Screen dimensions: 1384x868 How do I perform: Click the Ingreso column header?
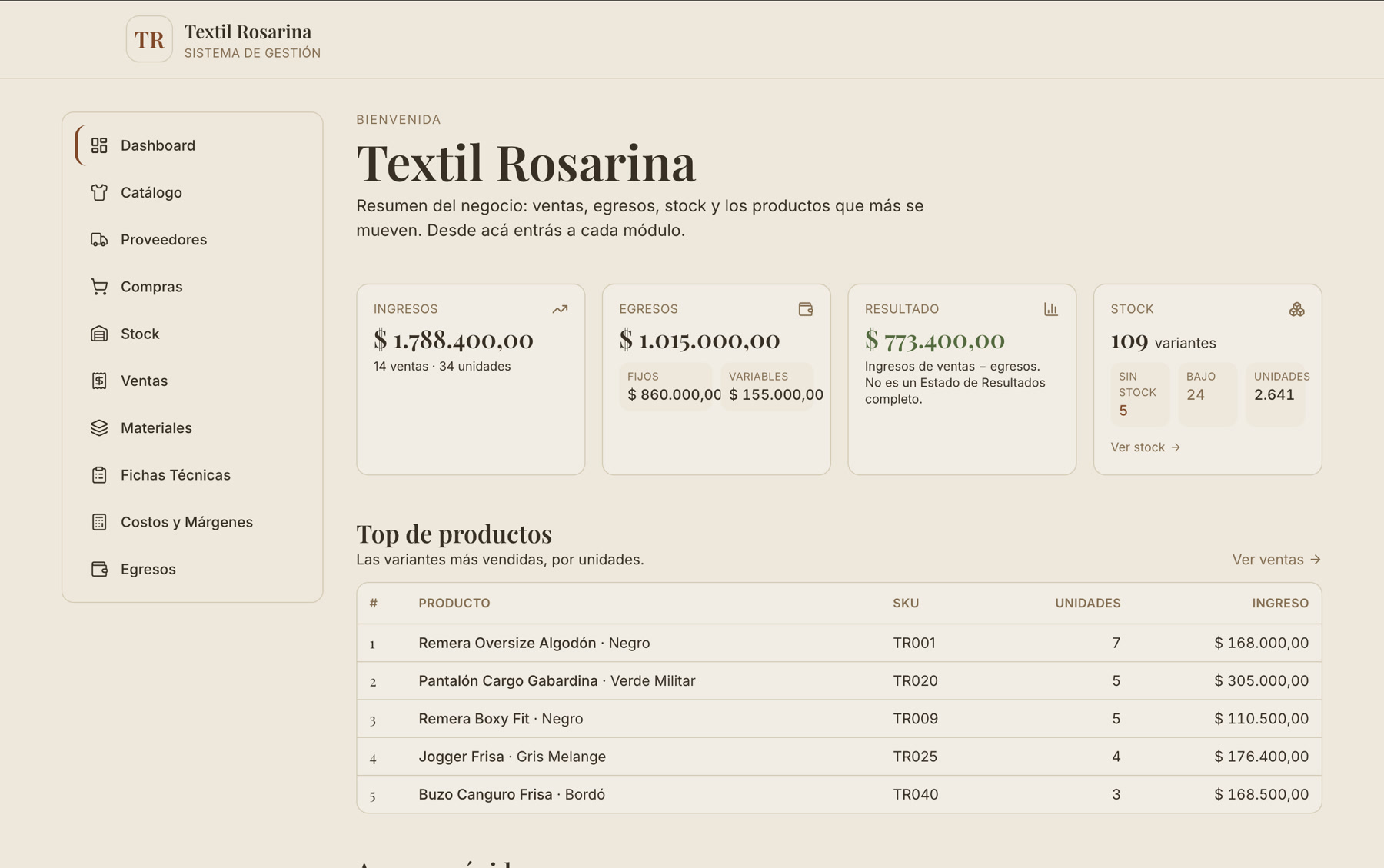pos(1280,603)
